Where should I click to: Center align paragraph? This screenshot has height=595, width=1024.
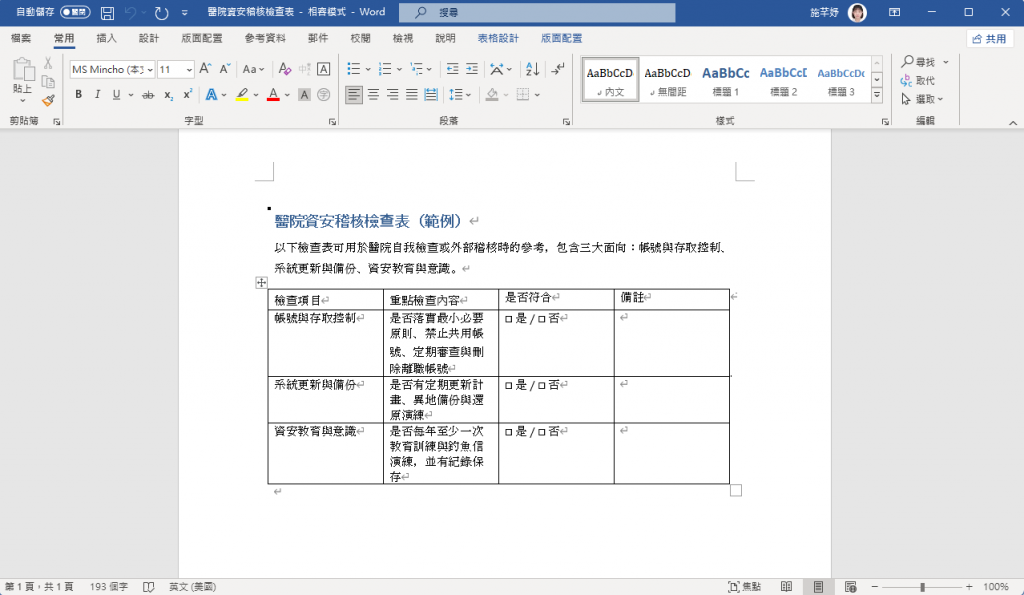pos(373,95)
